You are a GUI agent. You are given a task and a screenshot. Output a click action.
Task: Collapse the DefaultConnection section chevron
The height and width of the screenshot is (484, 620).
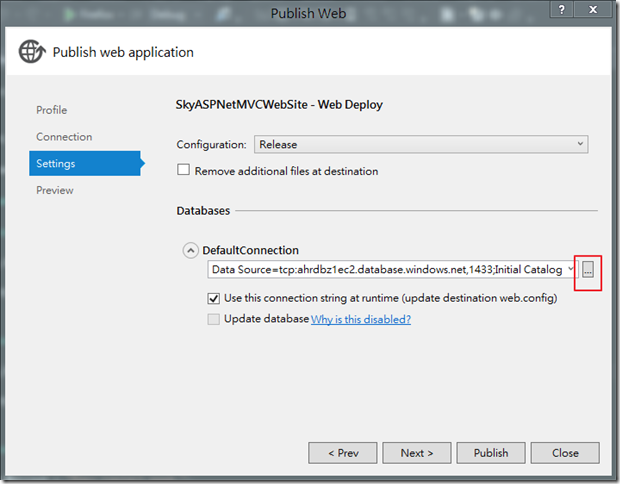[190, 250]
